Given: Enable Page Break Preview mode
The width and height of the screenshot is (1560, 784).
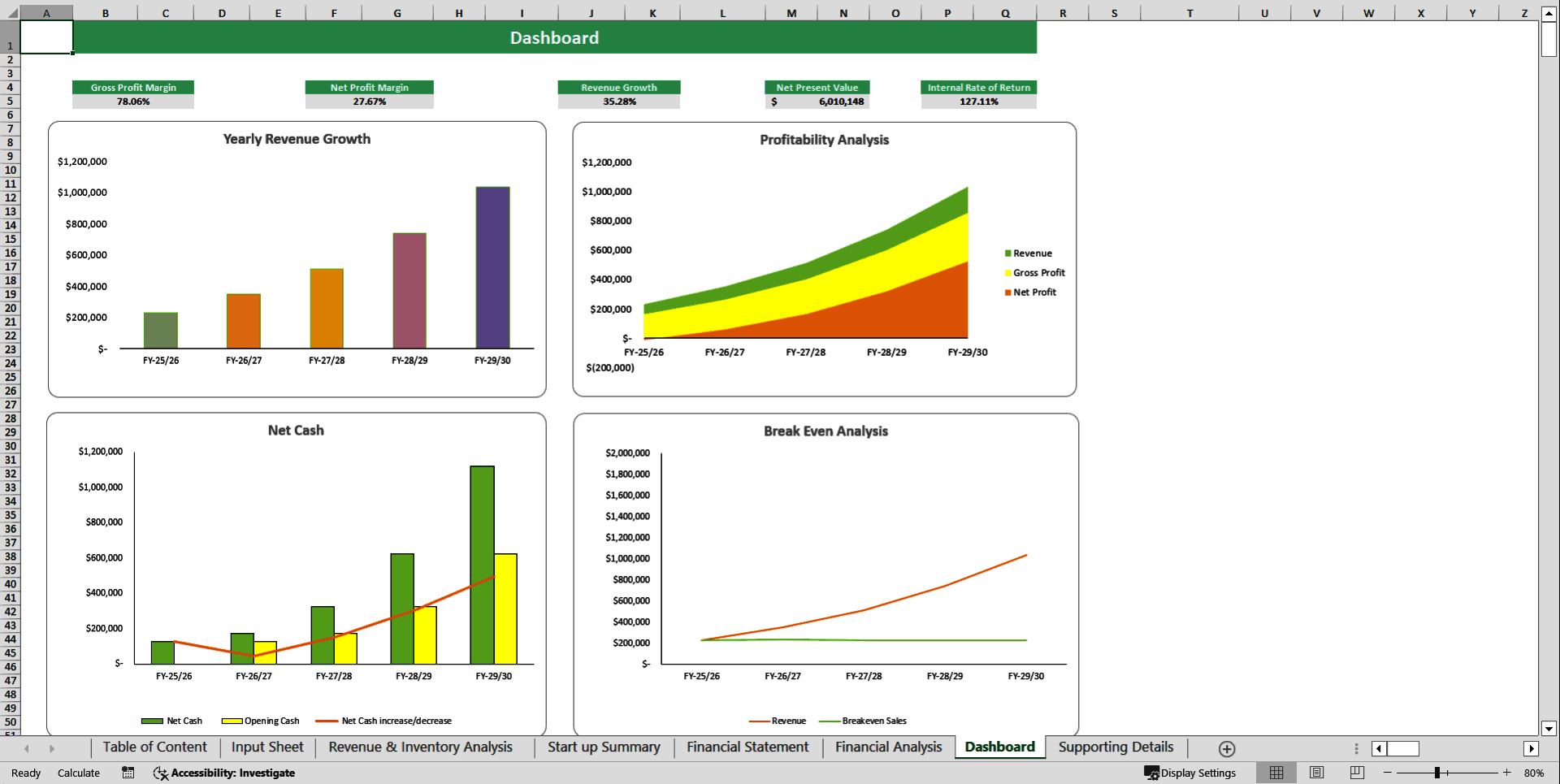Looking at the screenshot, I should click(x=1356, y=773).
